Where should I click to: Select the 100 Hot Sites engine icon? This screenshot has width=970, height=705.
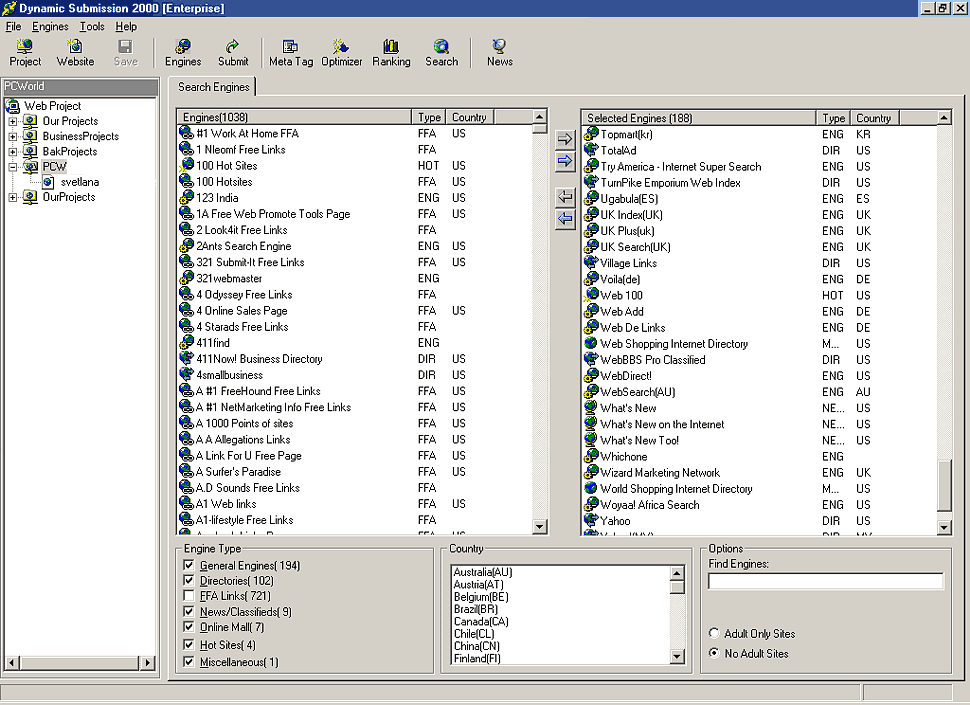(186, 165)
